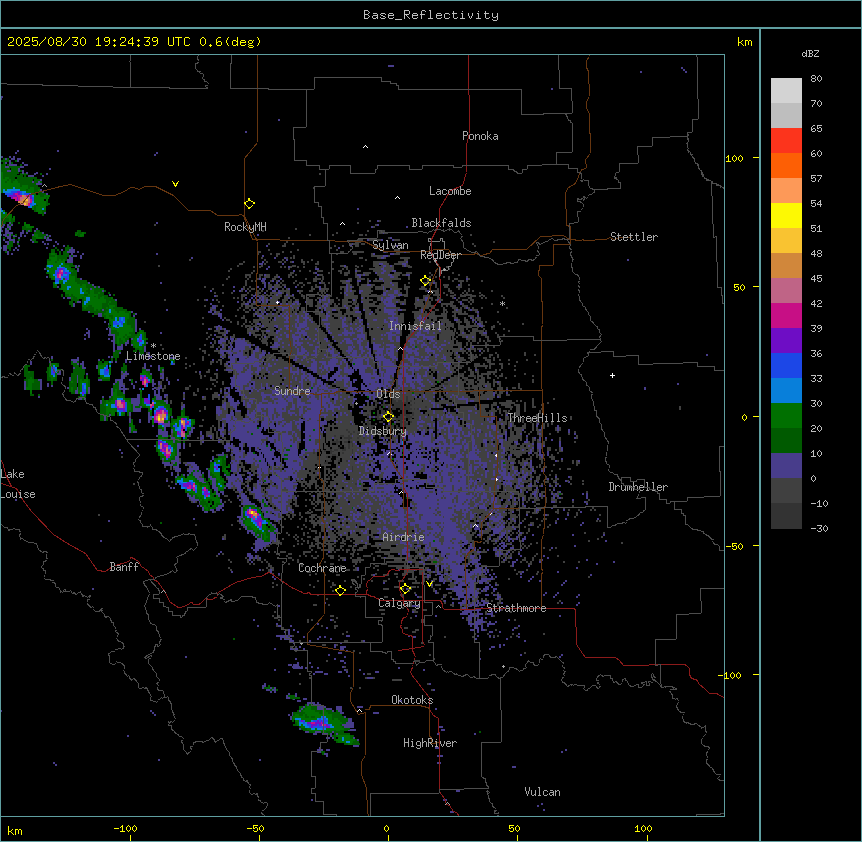Click the Vulcan city label
Screen dimensions: 862x842
[x=543, y=792]
